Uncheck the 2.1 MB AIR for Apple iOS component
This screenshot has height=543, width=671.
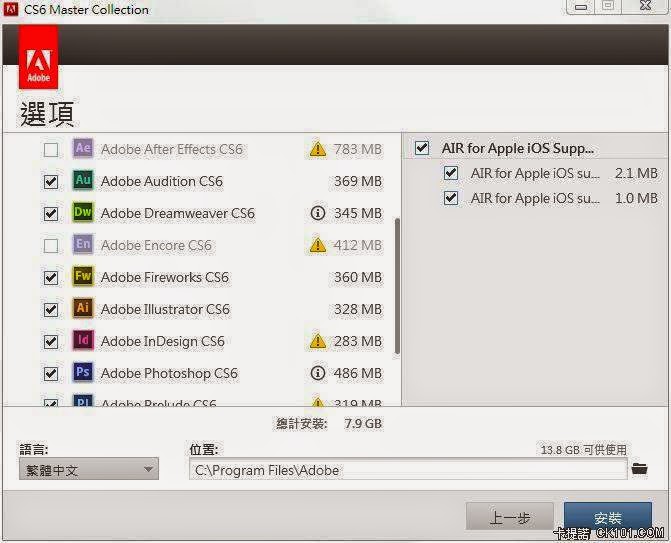click(x=451, y=173)
